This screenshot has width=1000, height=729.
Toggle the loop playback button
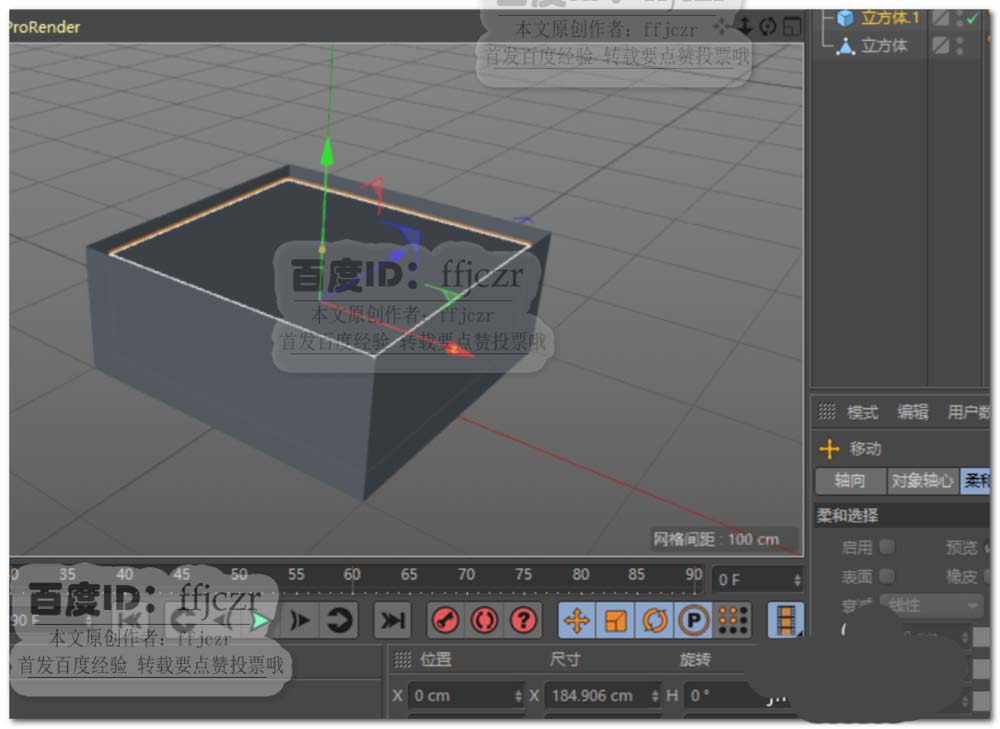pyautogui.click(x=339, y=621)
